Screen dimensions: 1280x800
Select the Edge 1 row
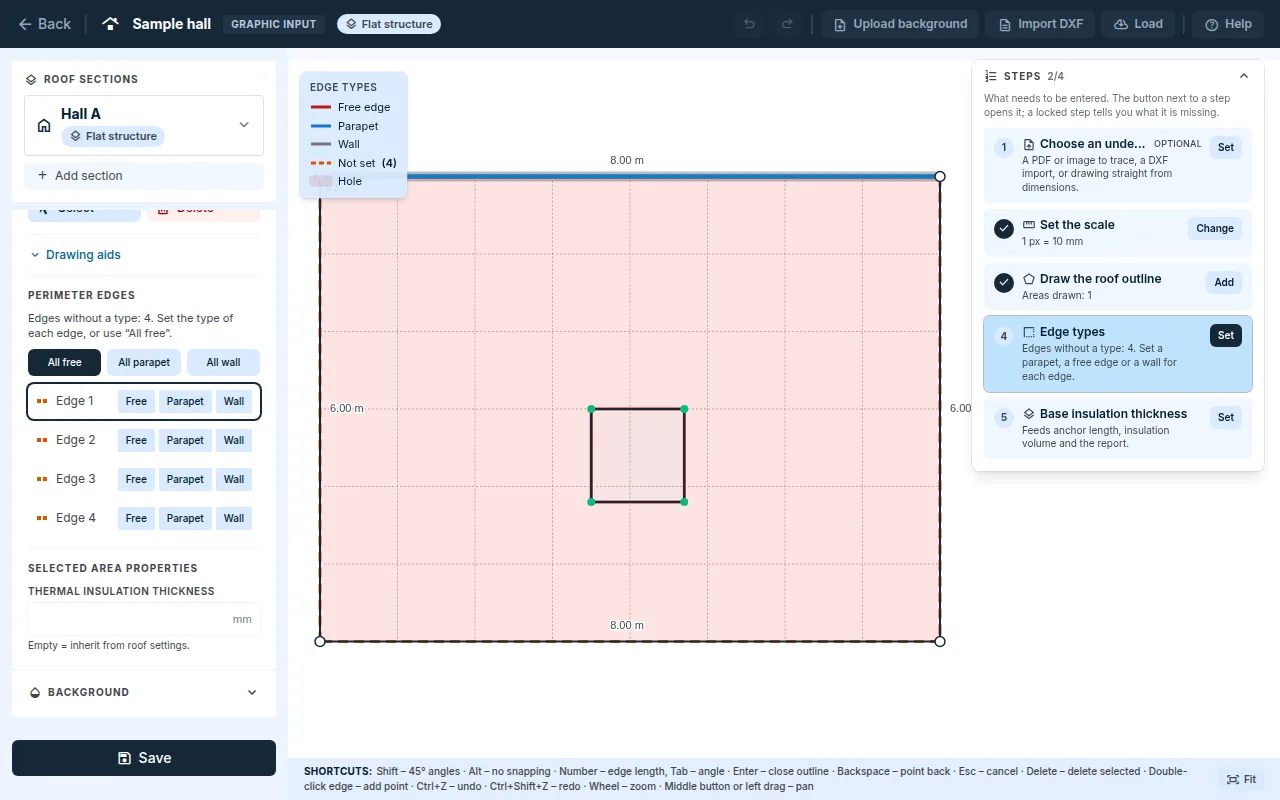[144, 401]
